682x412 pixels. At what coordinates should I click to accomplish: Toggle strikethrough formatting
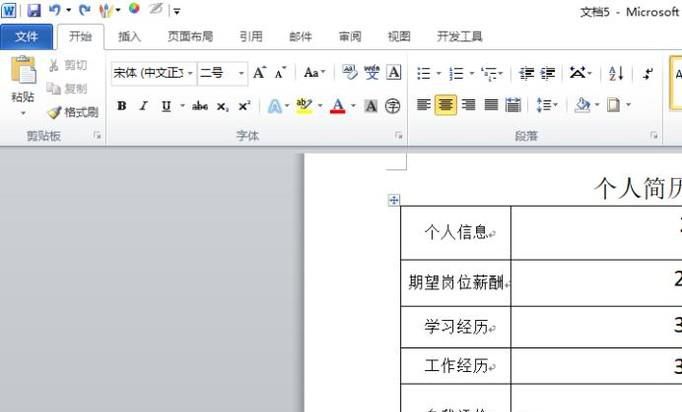pyautogui.click(x=200, y=106)
